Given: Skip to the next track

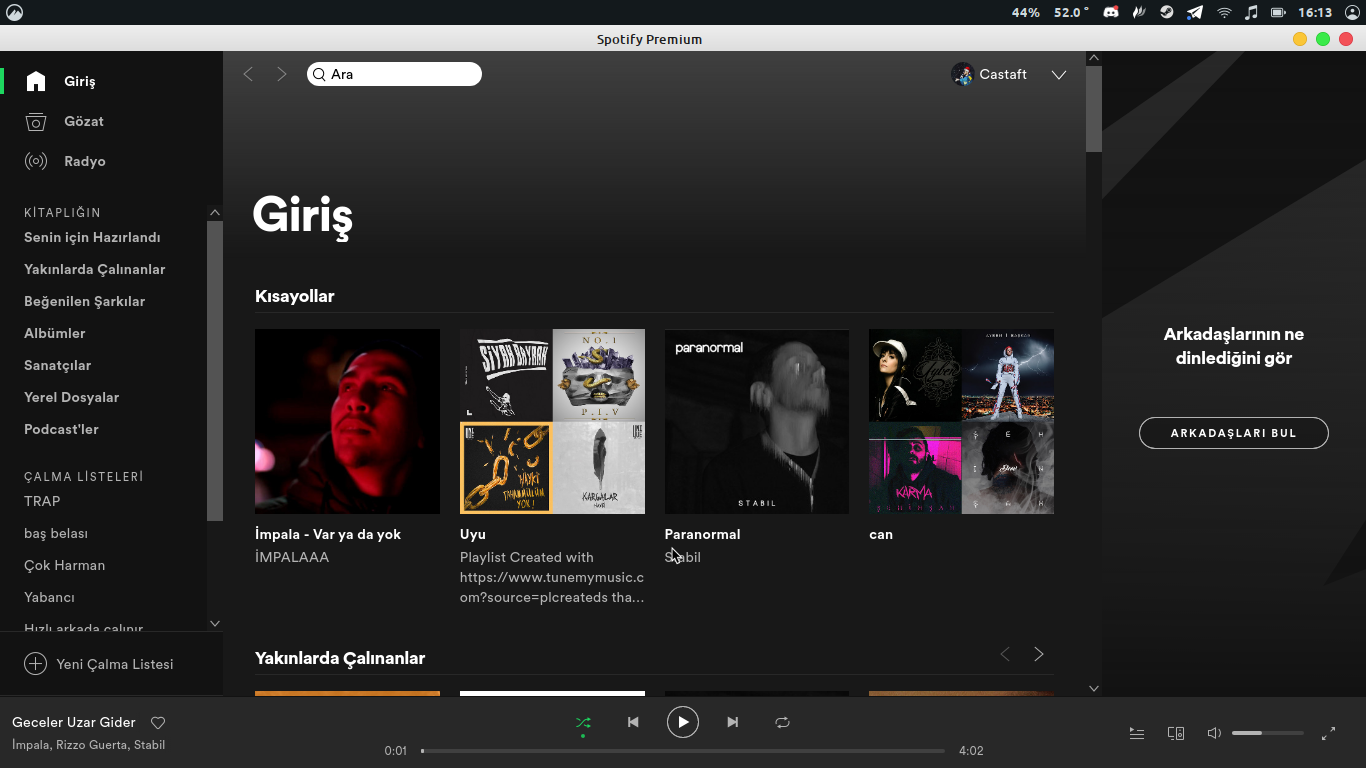Looking at the screenshot, I should click(733, 722).
